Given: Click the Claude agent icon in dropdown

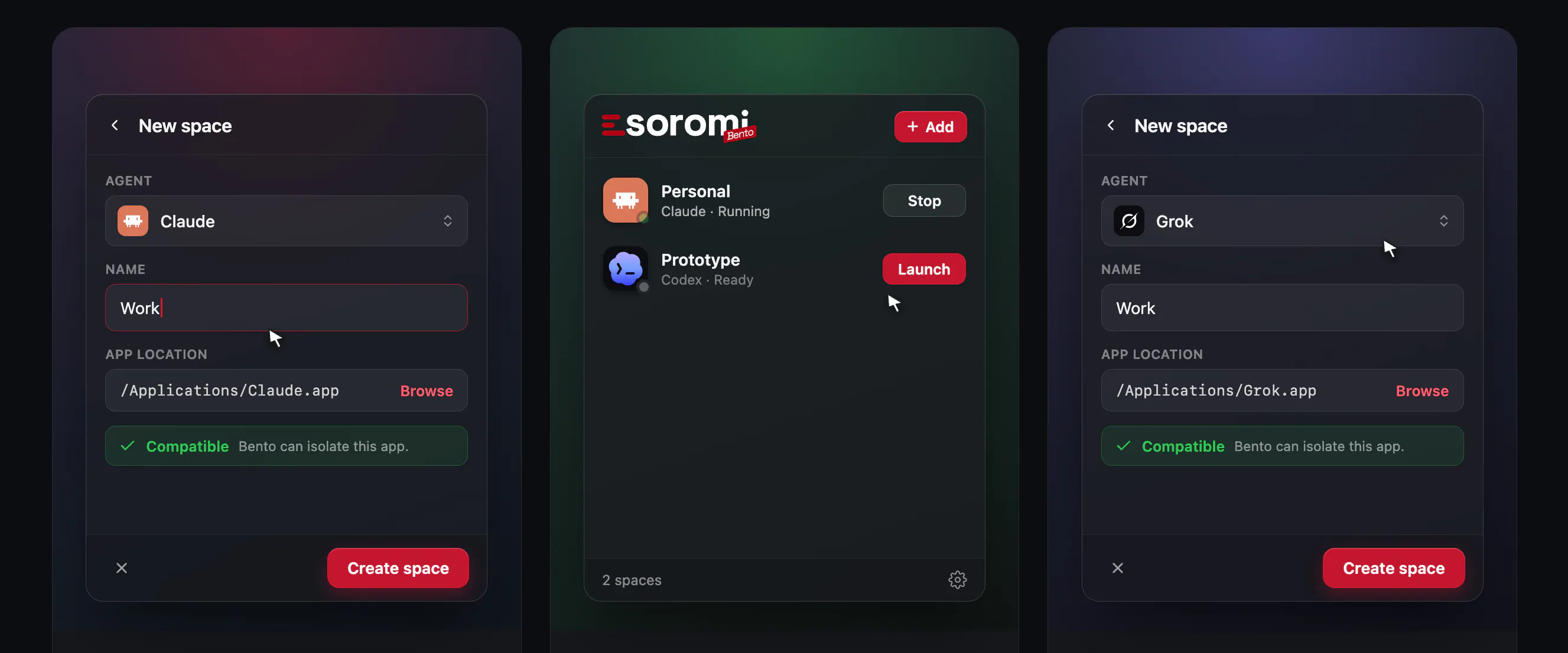Looking at the screenshot, I should click(x=133, y=221).
